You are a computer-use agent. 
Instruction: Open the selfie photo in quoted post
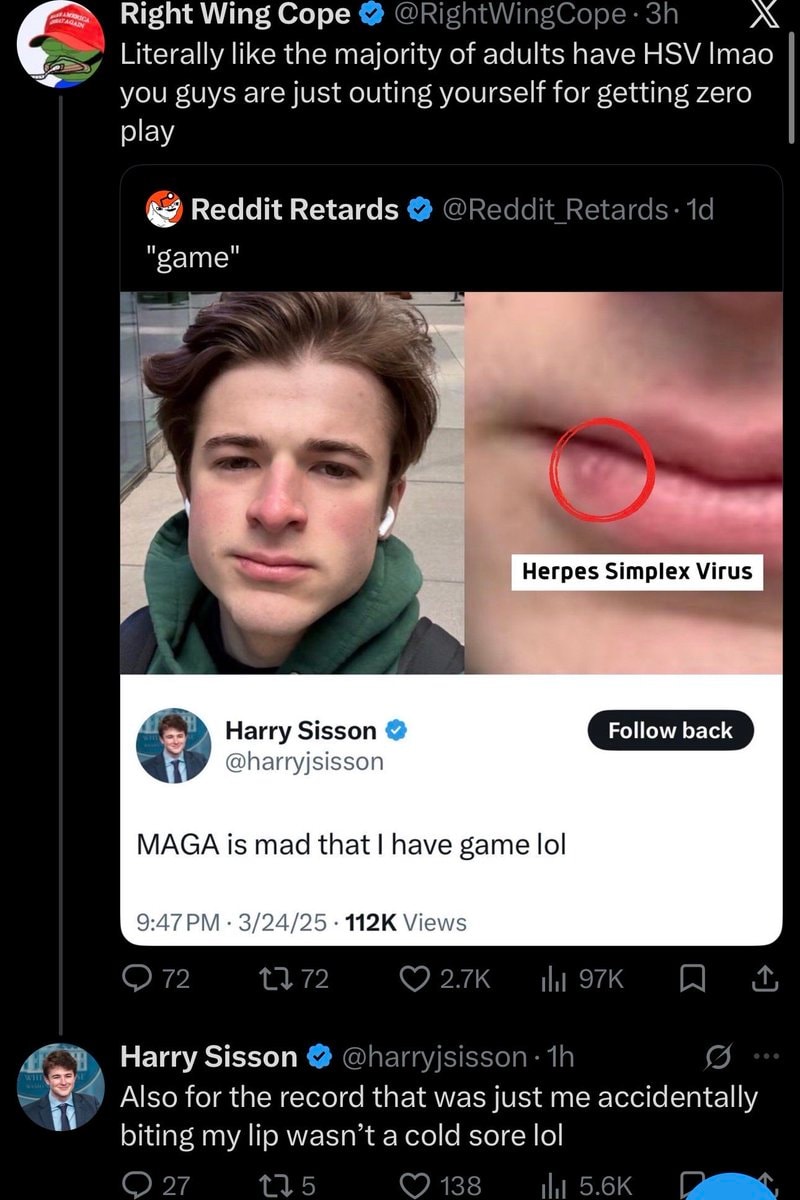tap(292, 483)
